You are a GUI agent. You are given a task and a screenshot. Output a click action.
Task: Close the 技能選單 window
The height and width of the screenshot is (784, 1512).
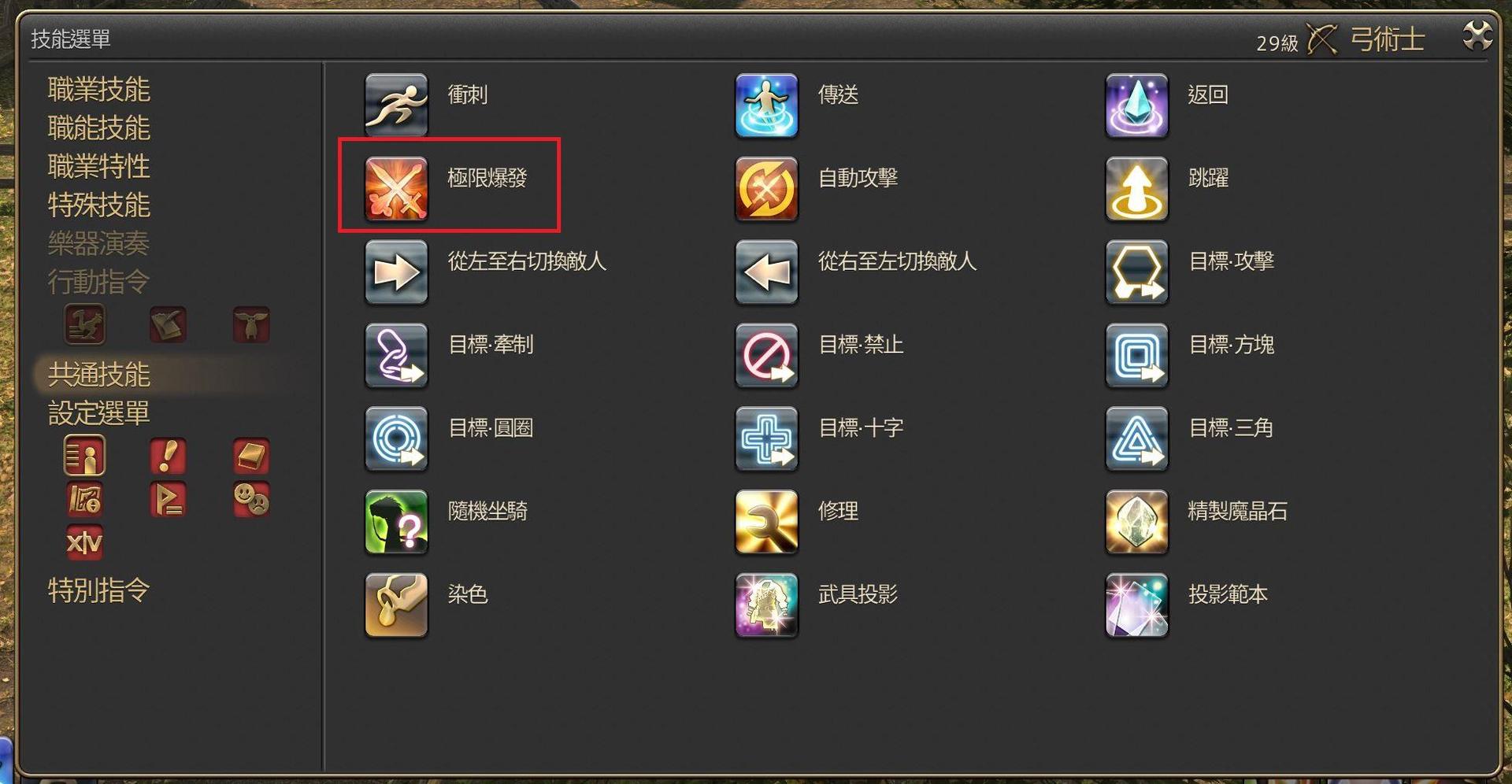tap(1477, 35)
